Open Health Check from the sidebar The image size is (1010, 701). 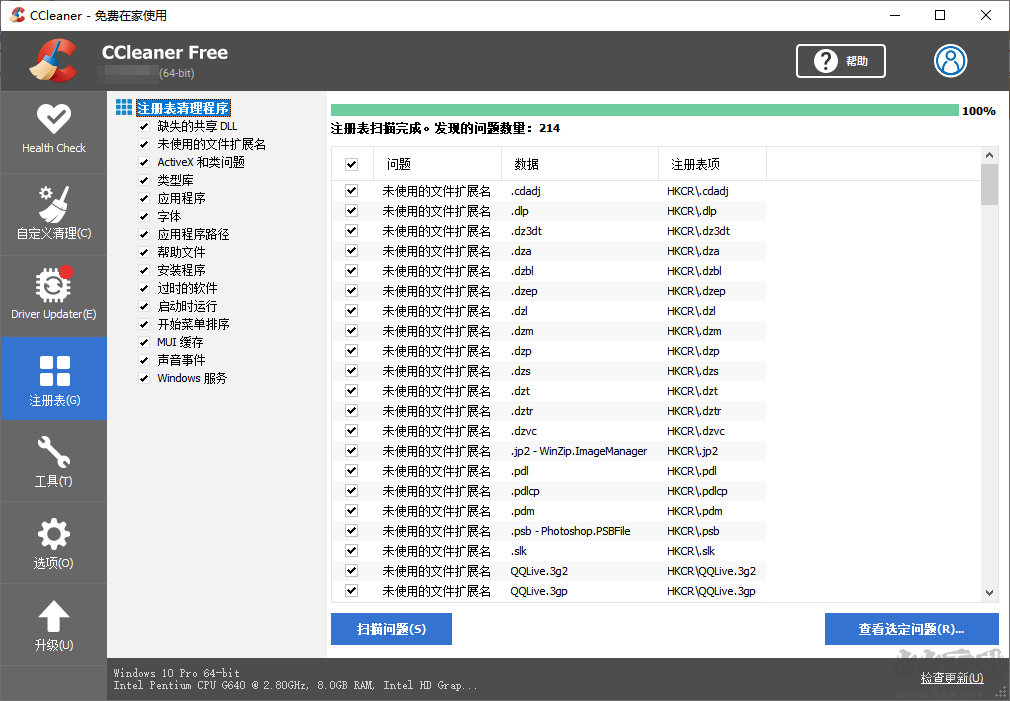tap(53, 130)
